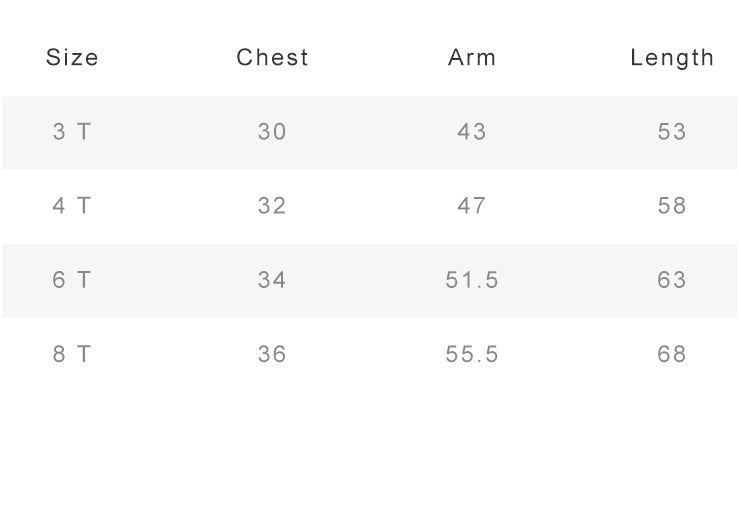Select the 4 T size cell

pyautogui.click(x=72, y=205)
